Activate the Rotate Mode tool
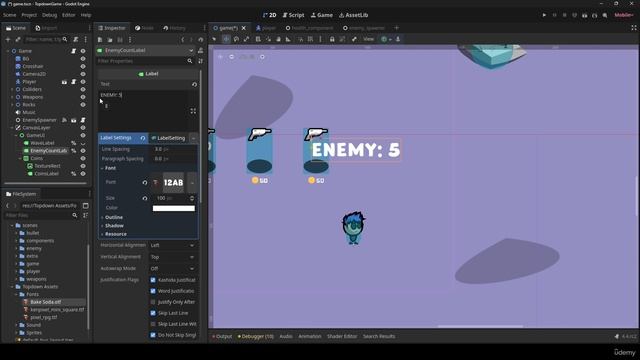Image resolution: width=640 pixels, height=360 pixels. [x=236, y=39]
